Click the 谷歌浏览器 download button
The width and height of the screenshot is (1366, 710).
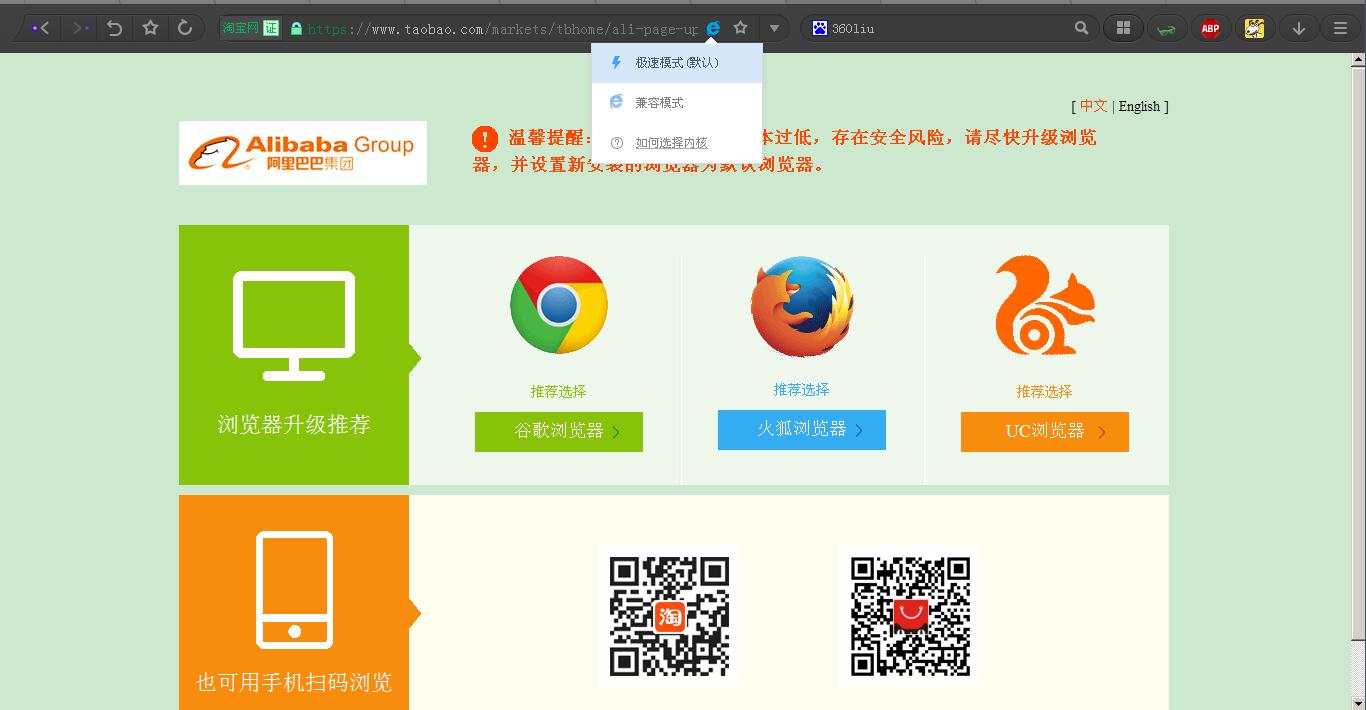coord(559,431)
